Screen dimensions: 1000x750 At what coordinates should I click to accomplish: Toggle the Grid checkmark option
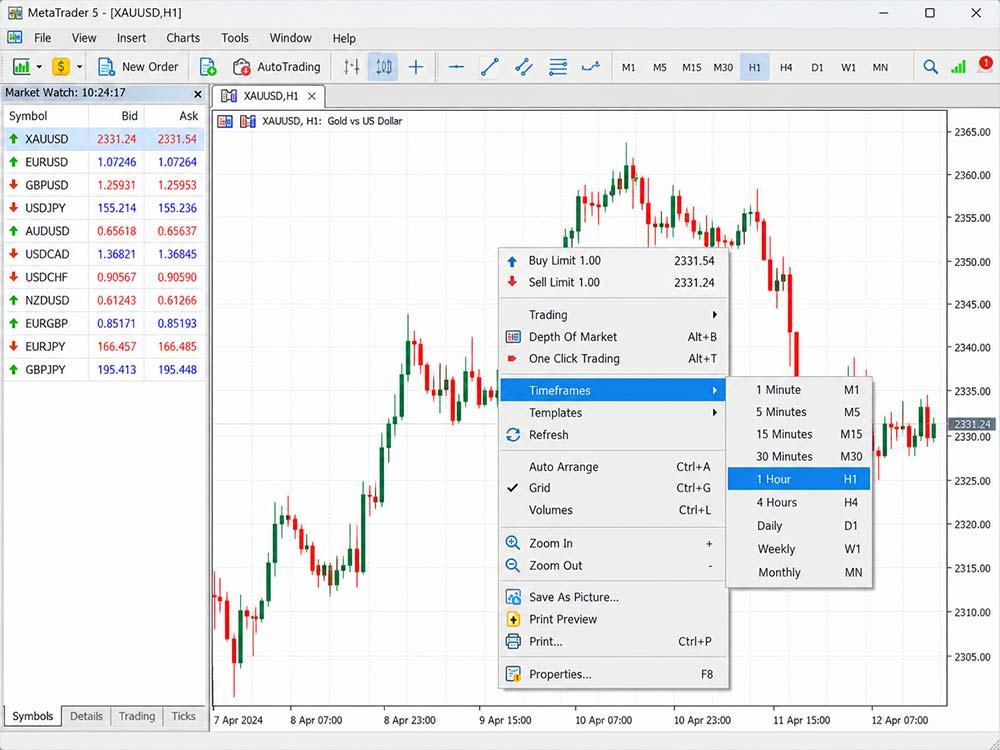pyautogui.click(x=614, y=488)
